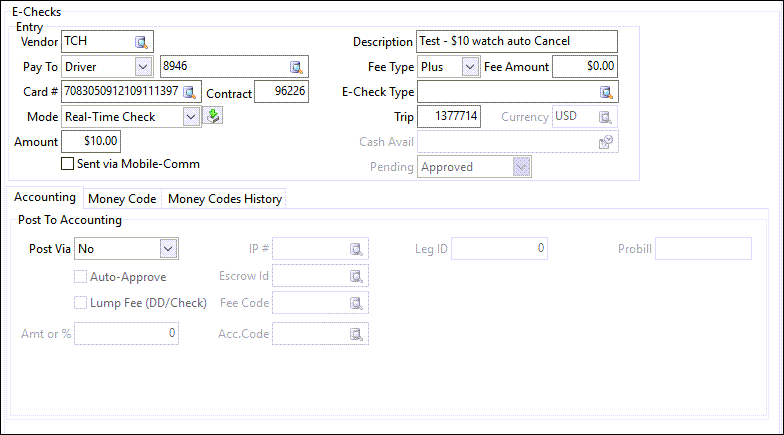Open the Vendor lookup search icon
The width and height of the screenshot is (784, 435).
pos(142,42)
